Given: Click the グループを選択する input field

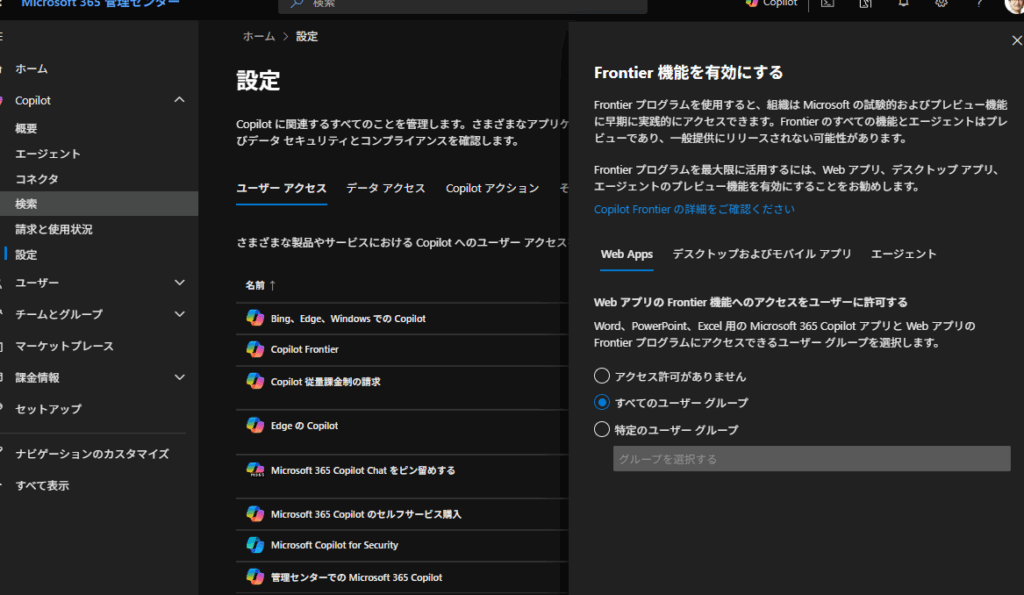Looking at the screenshot, I should pos(810,458).
